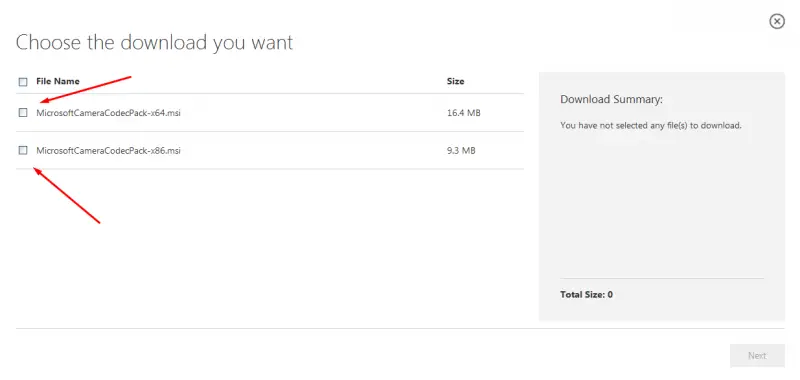The width and height of the screenshot is (800, 380).
Task: Click the 'You have not selected any file(s)' message
Action: [x=651, y=125]
